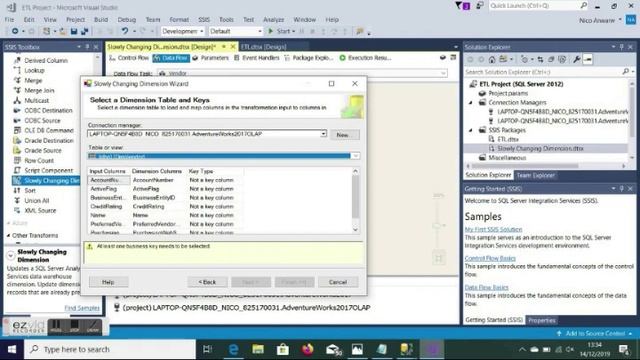The height and width of the screenshot is (360, 640).
Task: Click Help button in wizard
Action: 108,282
